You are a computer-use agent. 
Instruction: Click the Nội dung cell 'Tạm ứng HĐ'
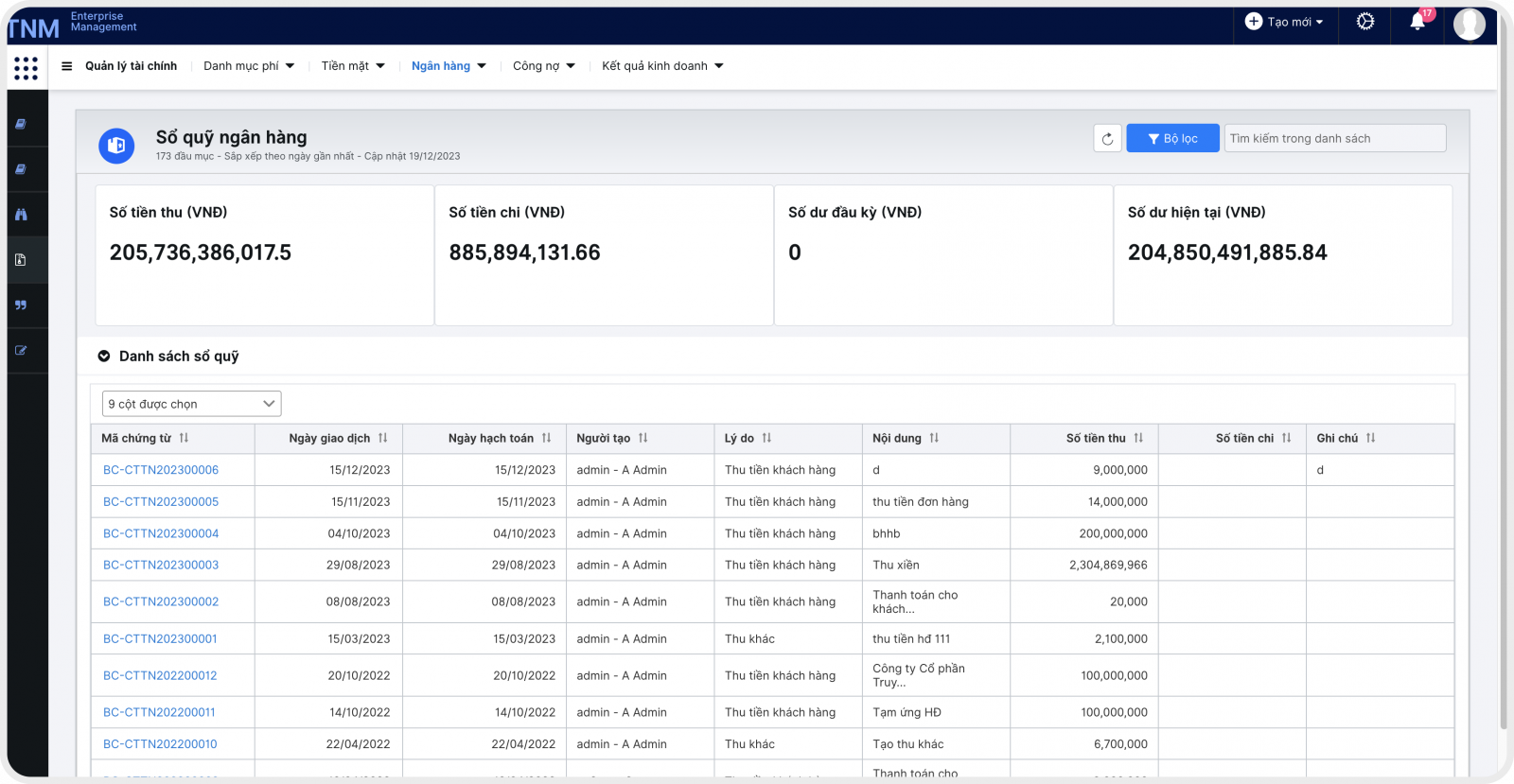click(907, 712)
